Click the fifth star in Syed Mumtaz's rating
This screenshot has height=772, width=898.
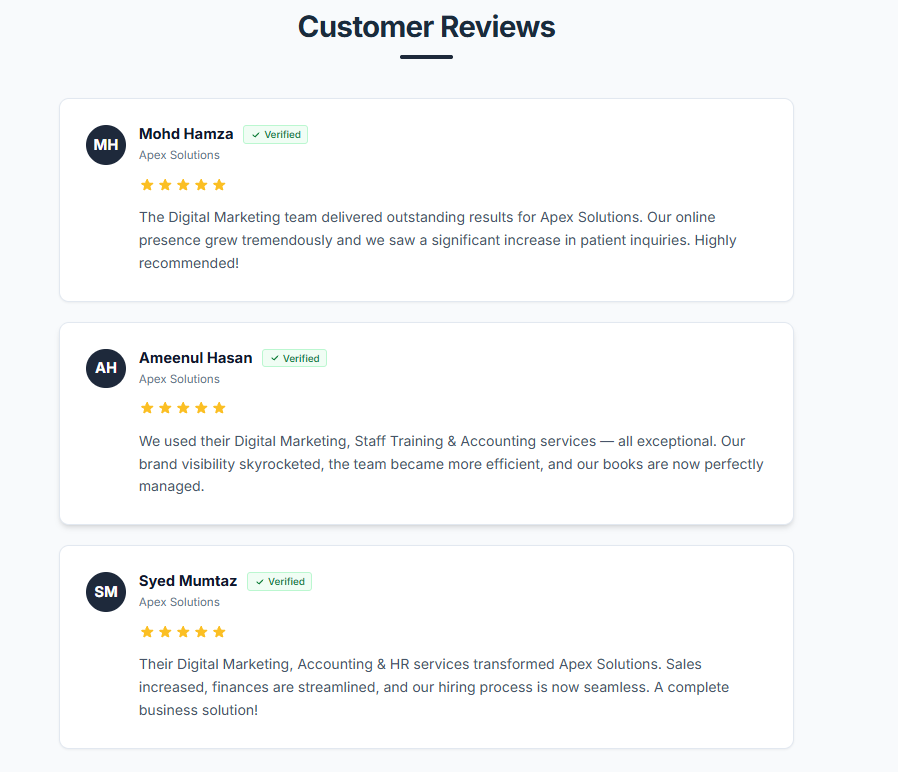[x=220, y=632]
